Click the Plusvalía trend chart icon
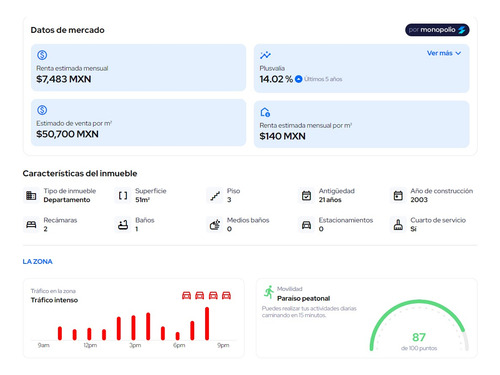The height and width of the screenshot is (375, 500). coord(265,55)
